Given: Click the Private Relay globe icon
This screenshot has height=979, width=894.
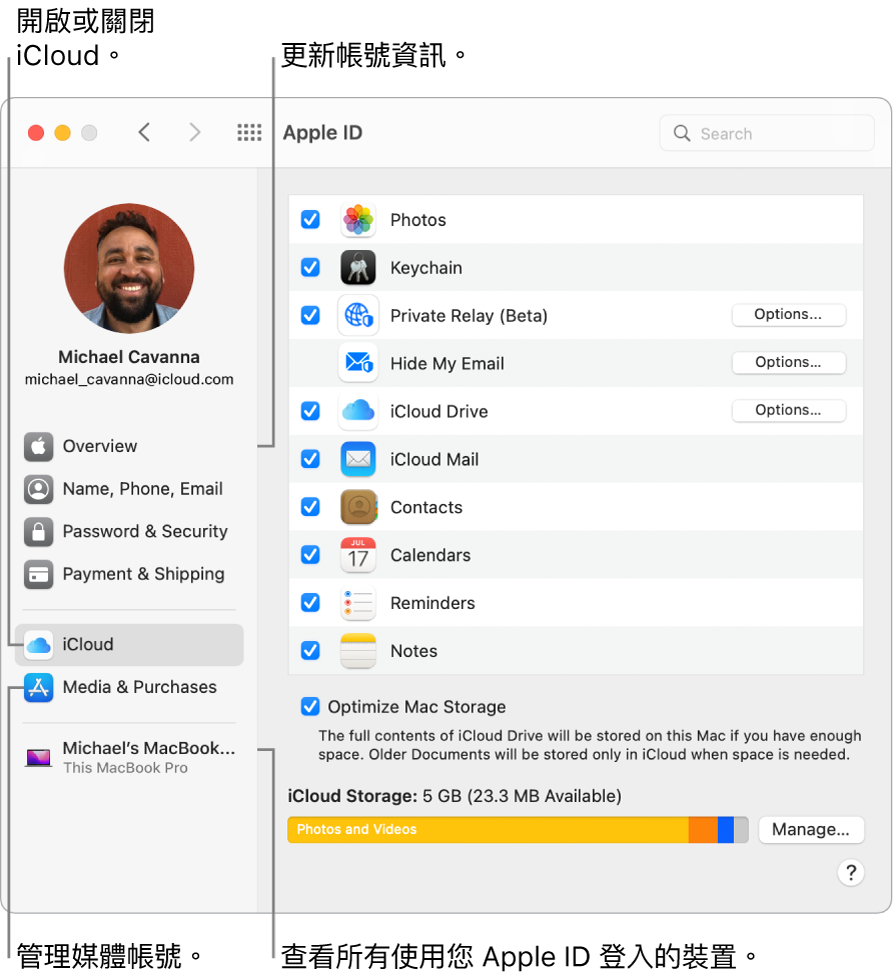Looking at the screenshot, I should (x=358, y=315).
